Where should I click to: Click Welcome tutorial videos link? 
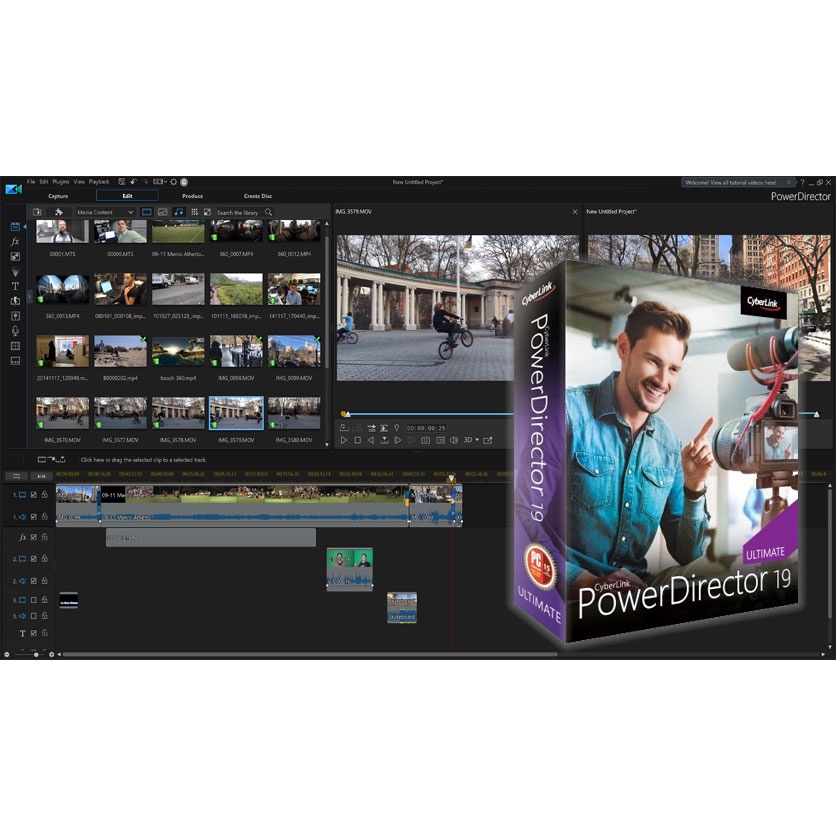point(735,182)
